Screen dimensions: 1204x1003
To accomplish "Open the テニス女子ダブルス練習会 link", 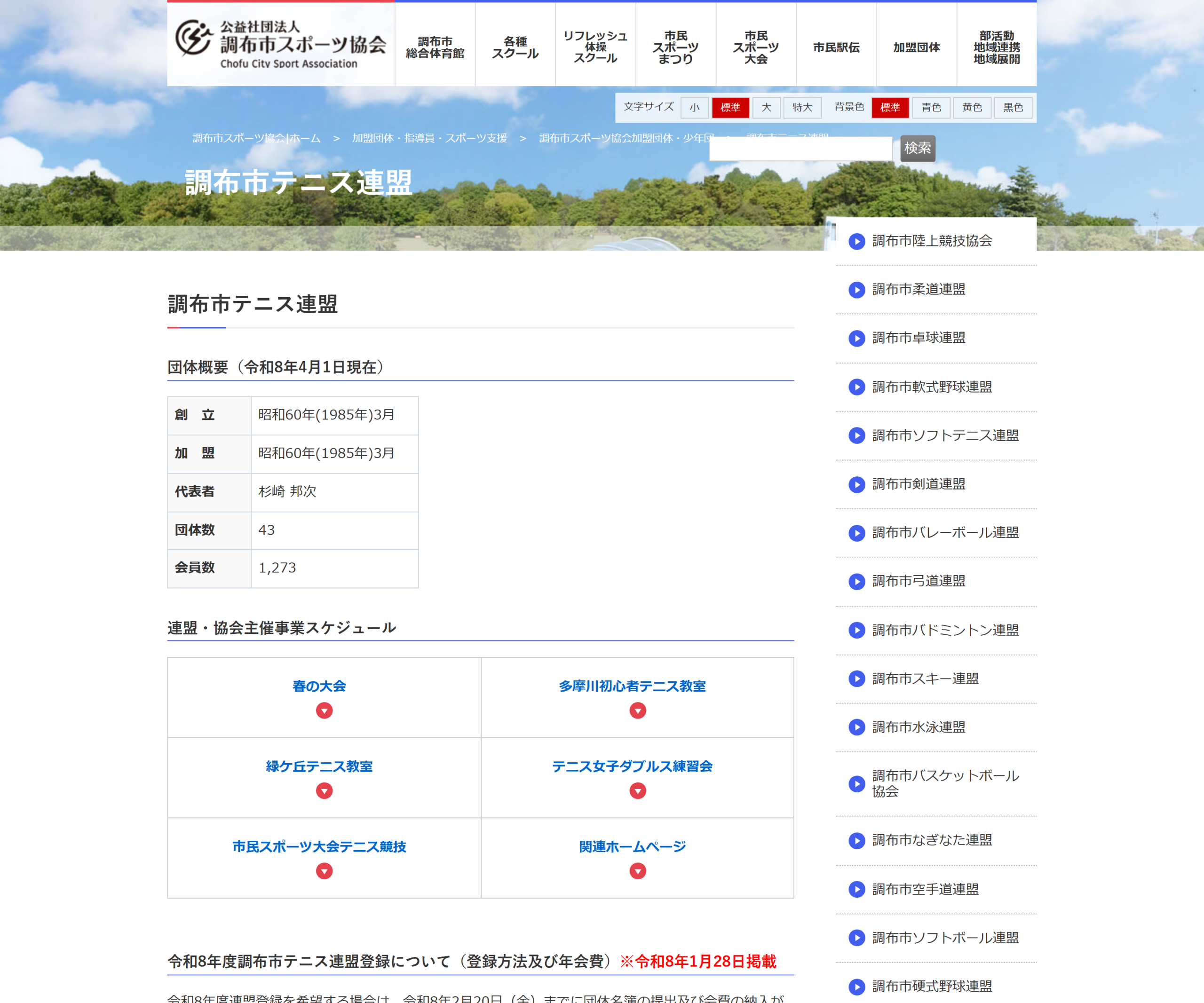I will (633, 767).
